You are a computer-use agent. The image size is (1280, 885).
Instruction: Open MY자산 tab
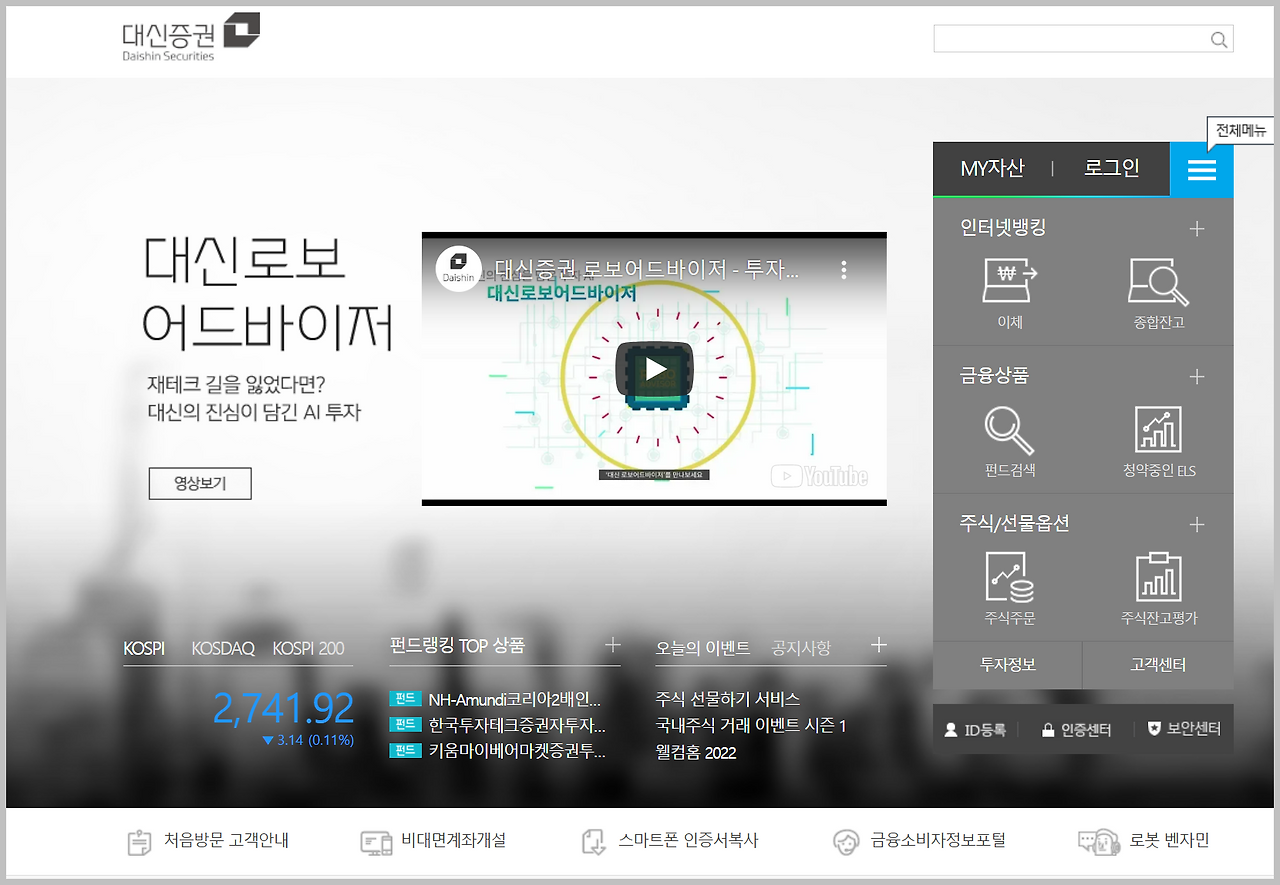[x=992, y=168]
